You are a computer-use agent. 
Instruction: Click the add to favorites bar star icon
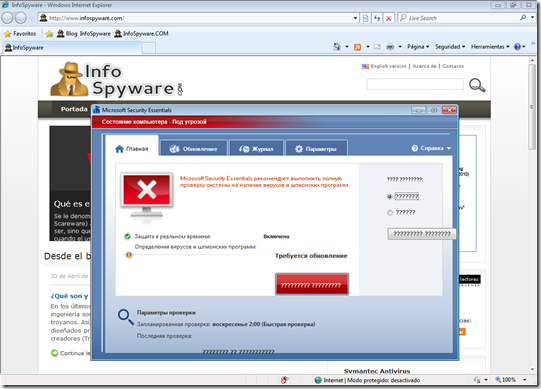pos(49,34)
